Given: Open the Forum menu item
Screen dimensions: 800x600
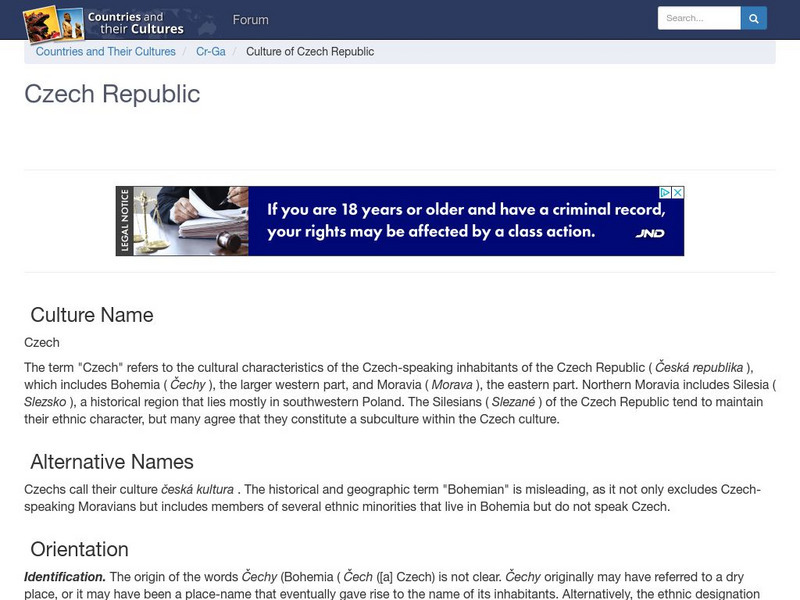Looking at the screenshot, I should pos(251,19).
